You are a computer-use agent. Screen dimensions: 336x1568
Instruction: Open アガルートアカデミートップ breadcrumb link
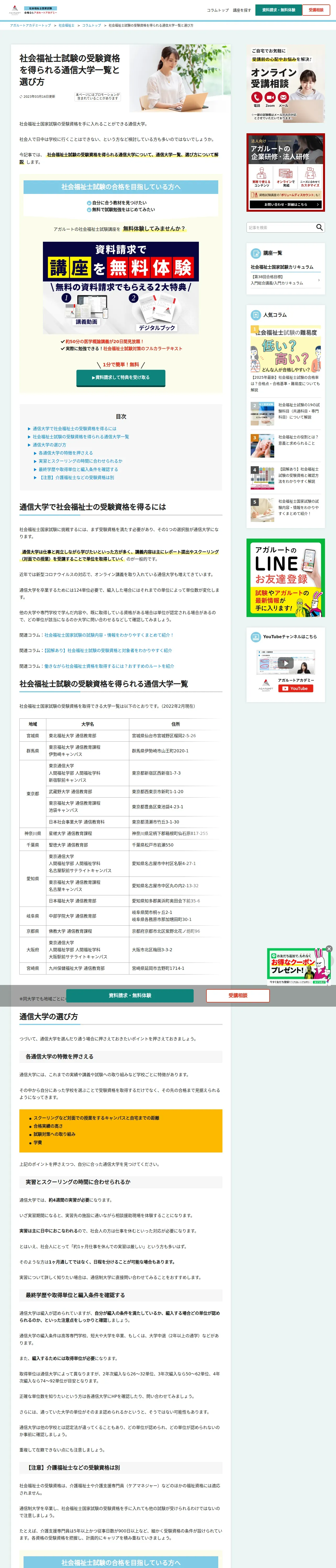coord(31,26)
